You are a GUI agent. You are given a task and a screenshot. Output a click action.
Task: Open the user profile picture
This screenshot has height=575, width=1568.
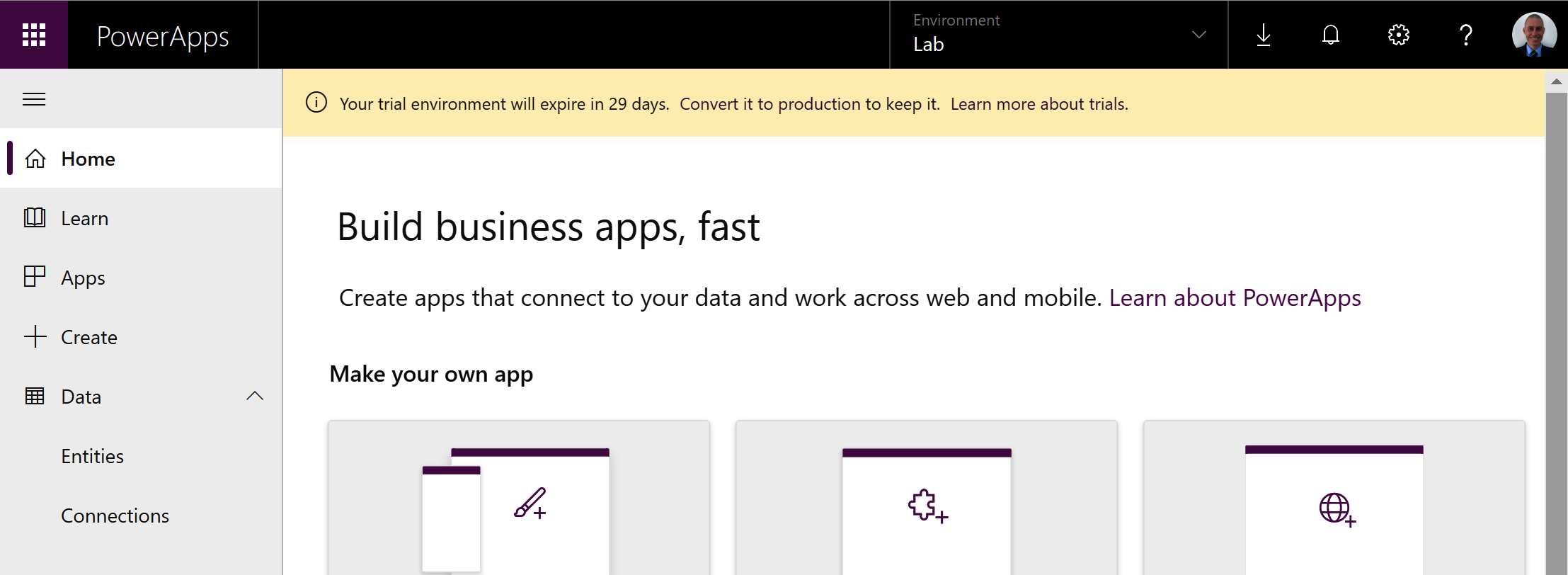1534,35
